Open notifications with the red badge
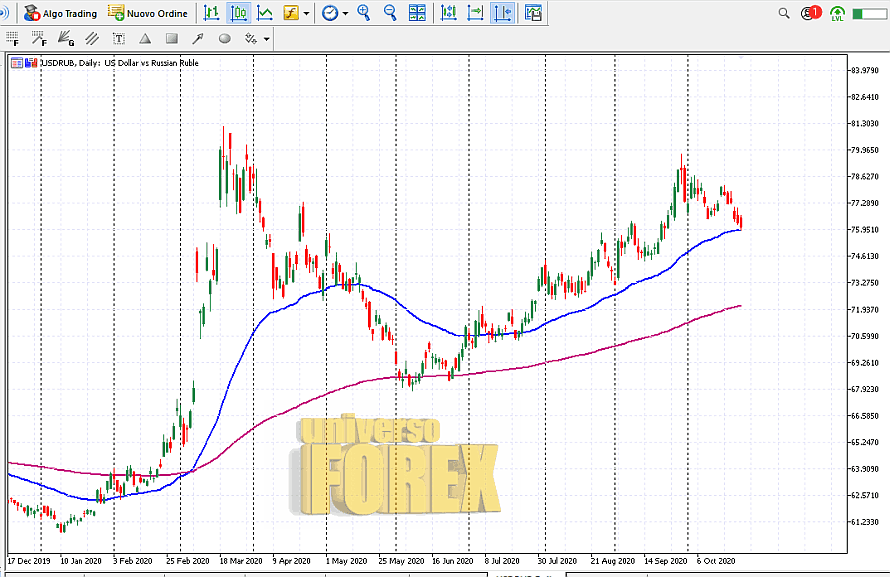890x577 pixels. (811, 13)
